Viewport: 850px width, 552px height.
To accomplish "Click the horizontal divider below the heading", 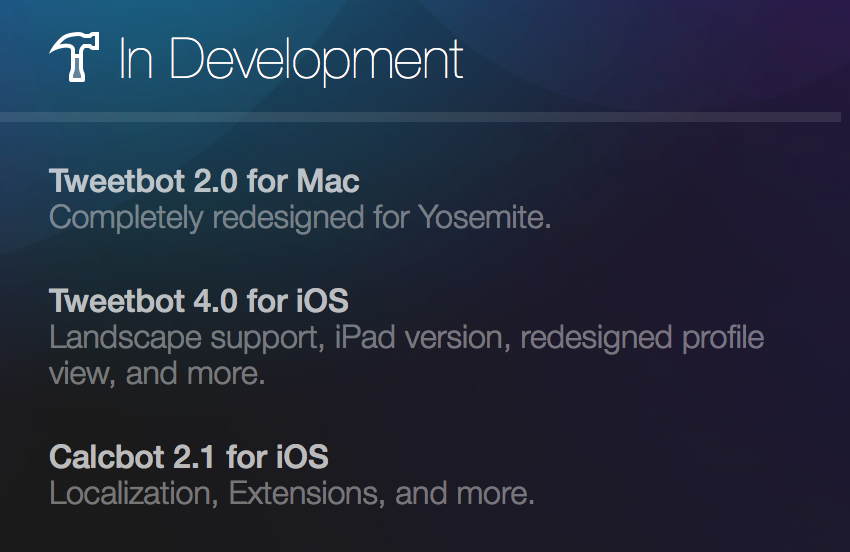I will point(420,117).
